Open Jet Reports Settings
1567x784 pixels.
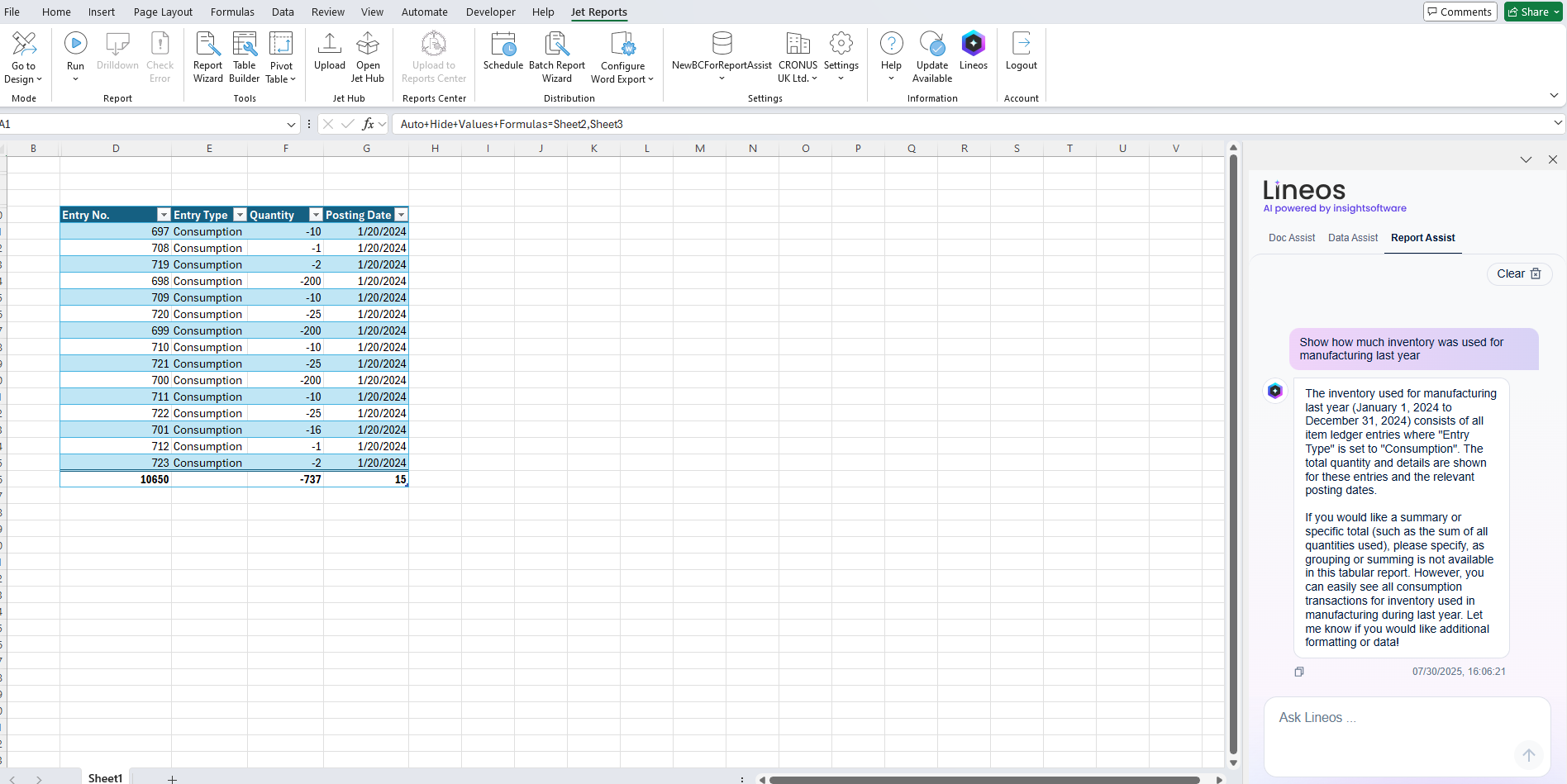pos(841,55)
